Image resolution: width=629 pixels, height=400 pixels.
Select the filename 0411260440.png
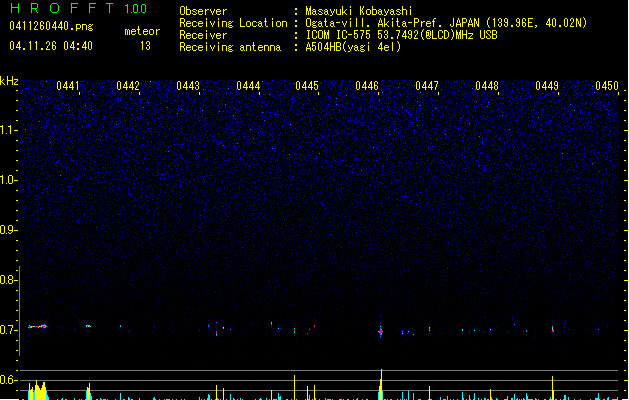point(51,26)
